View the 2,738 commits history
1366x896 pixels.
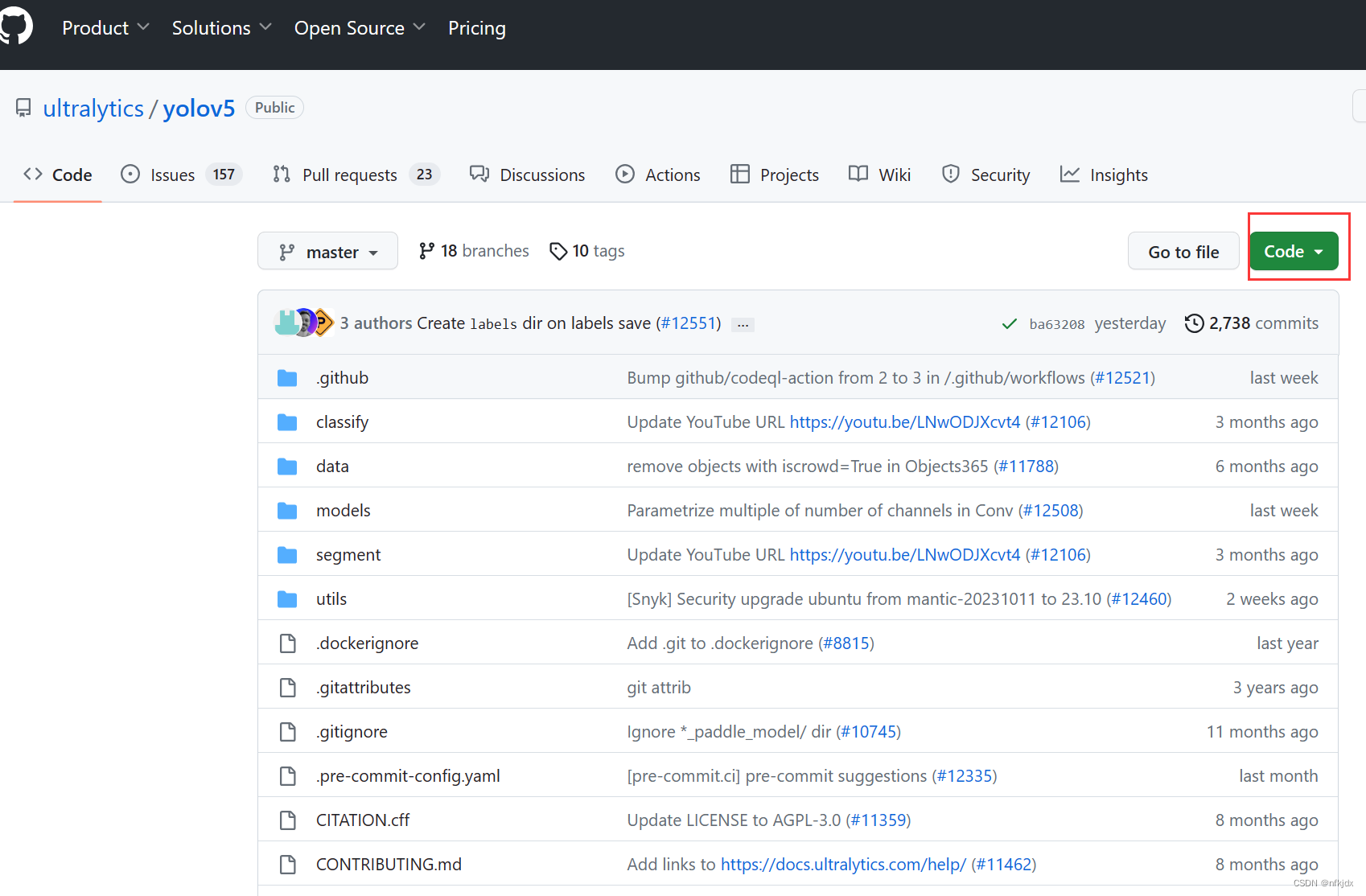click(x=1251, y=323)
